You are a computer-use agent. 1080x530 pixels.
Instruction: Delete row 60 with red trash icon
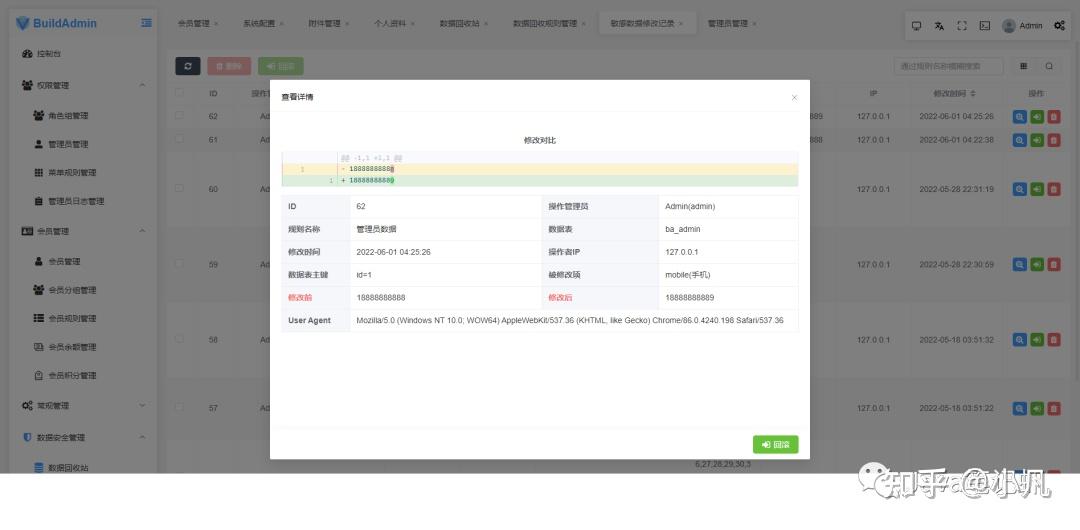click(x=1054, y=189)
